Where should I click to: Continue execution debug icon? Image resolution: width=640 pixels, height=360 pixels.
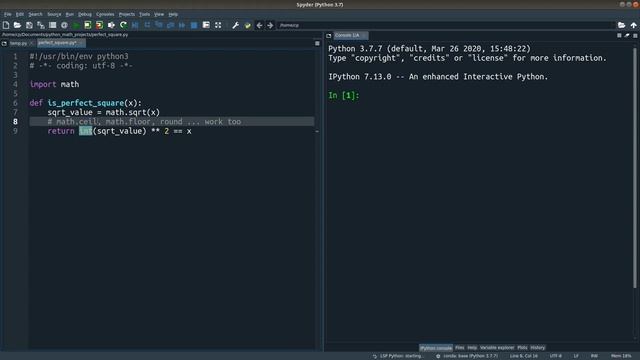click(x=182, y=25)
